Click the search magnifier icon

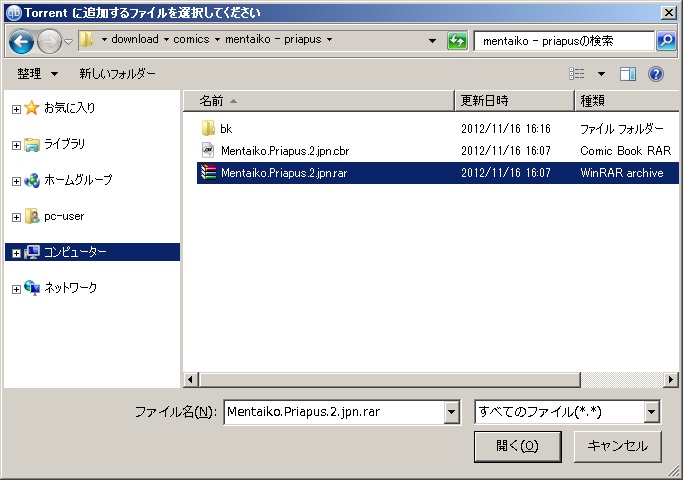pos(666,41)
